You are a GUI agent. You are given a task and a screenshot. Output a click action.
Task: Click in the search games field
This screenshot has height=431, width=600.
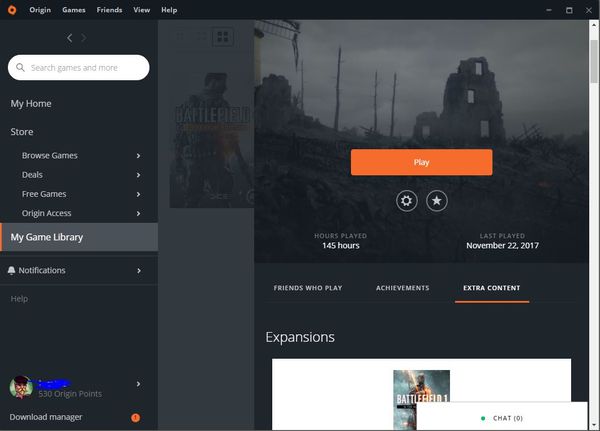78,68
